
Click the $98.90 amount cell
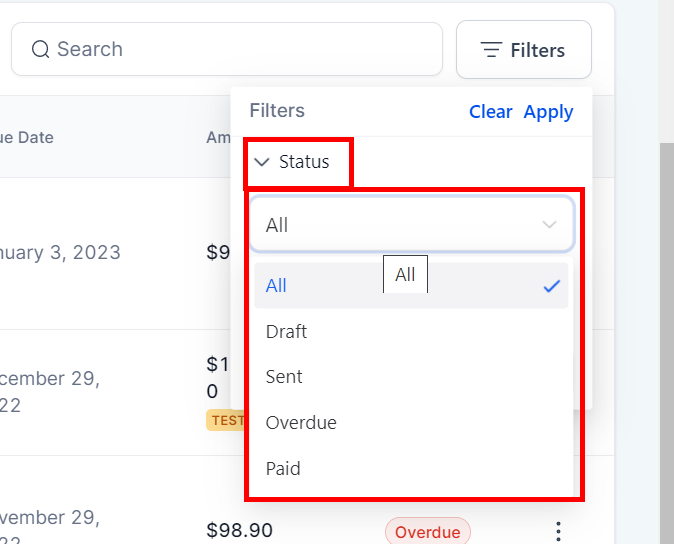click(x=239, y=530)
